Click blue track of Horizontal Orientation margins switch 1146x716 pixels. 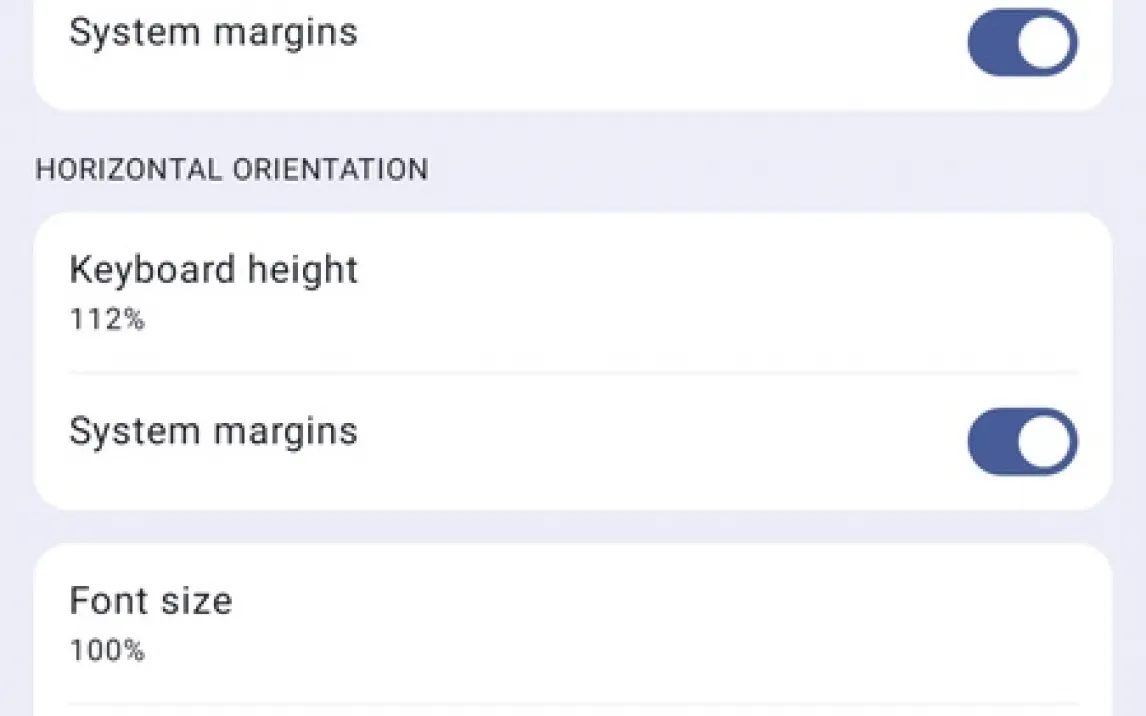(x=992, y=441)
